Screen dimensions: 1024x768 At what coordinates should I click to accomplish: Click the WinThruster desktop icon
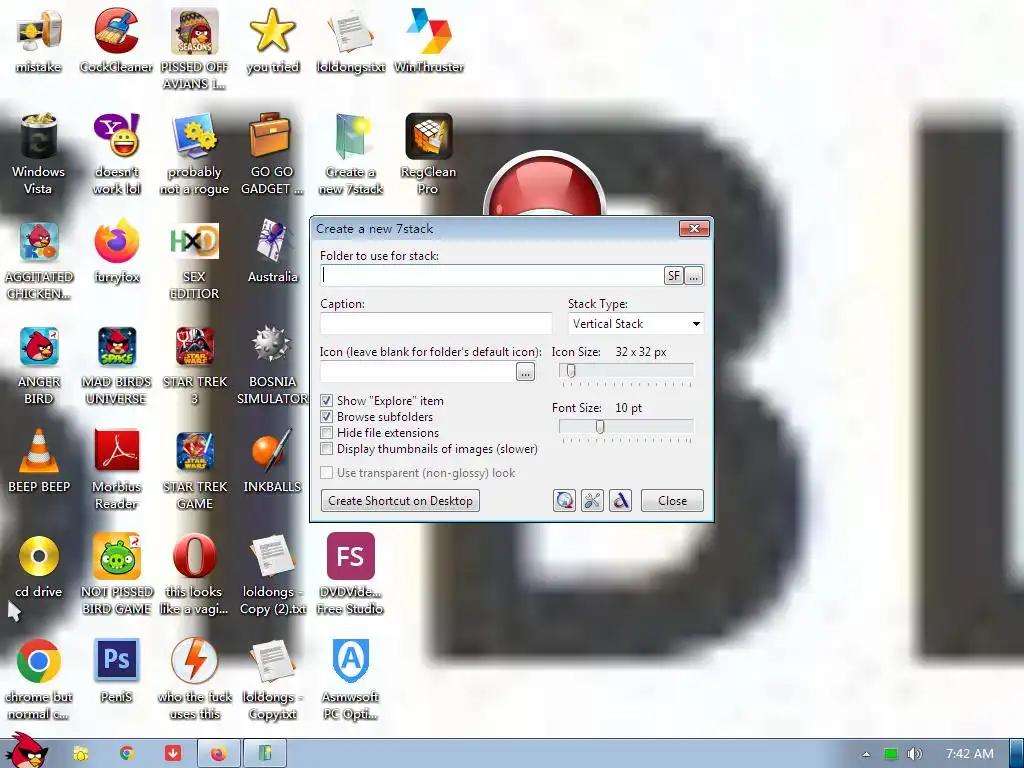(428, 40)
